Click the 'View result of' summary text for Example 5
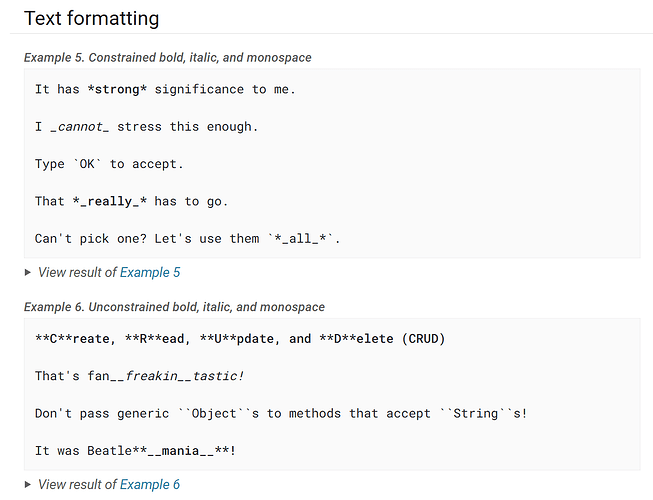This screenshot has width=653, height=500. pyautogui.click(x=77, y=273)
